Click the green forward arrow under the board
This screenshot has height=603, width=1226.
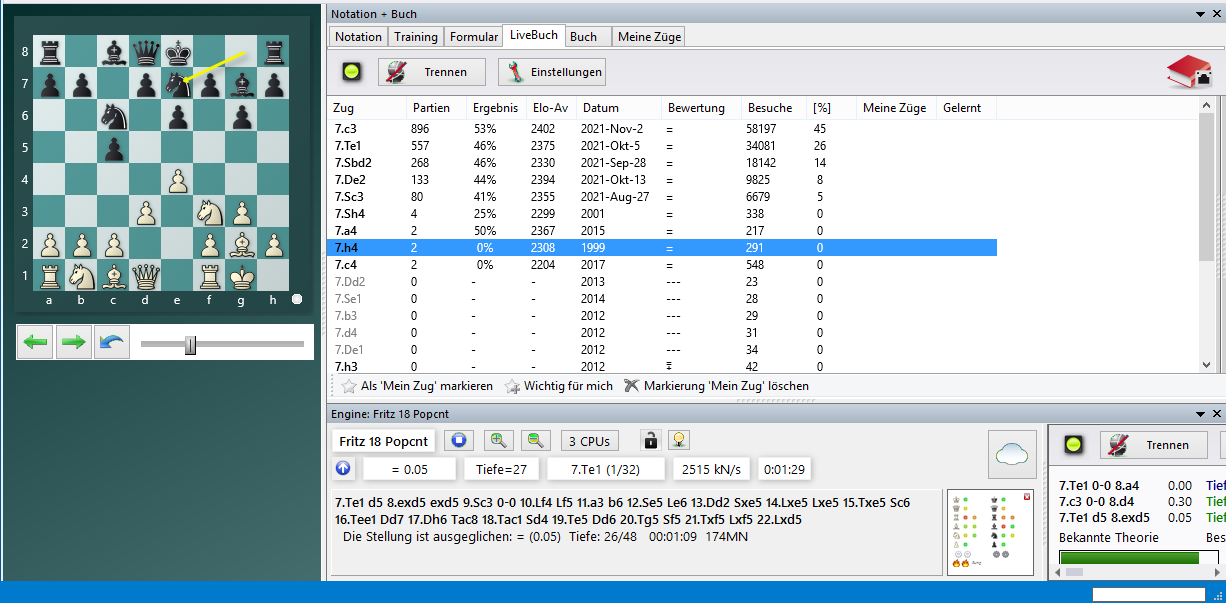click(x=74, y=343)
